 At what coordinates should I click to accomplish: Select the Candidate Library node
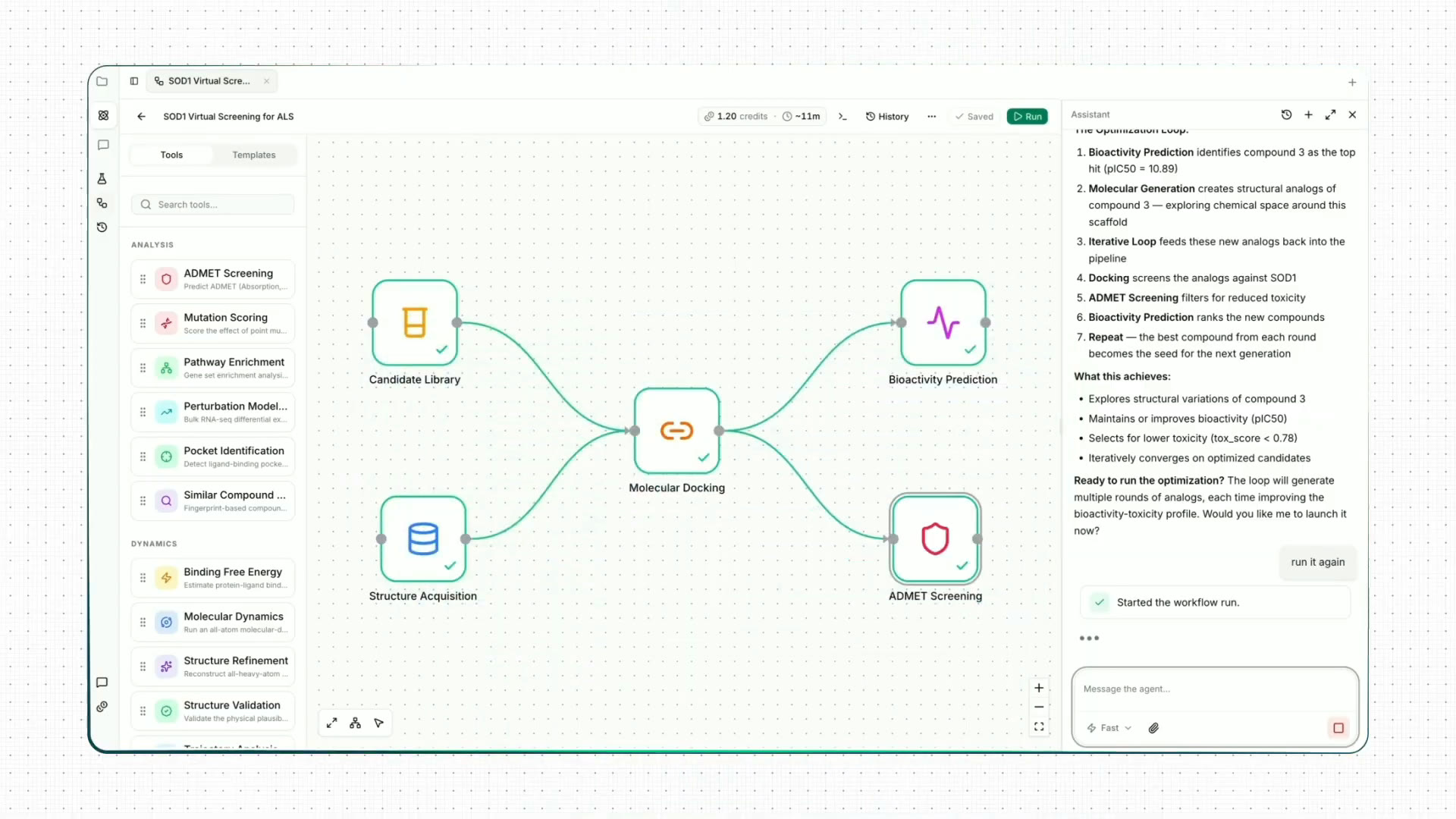coord(415,322)
